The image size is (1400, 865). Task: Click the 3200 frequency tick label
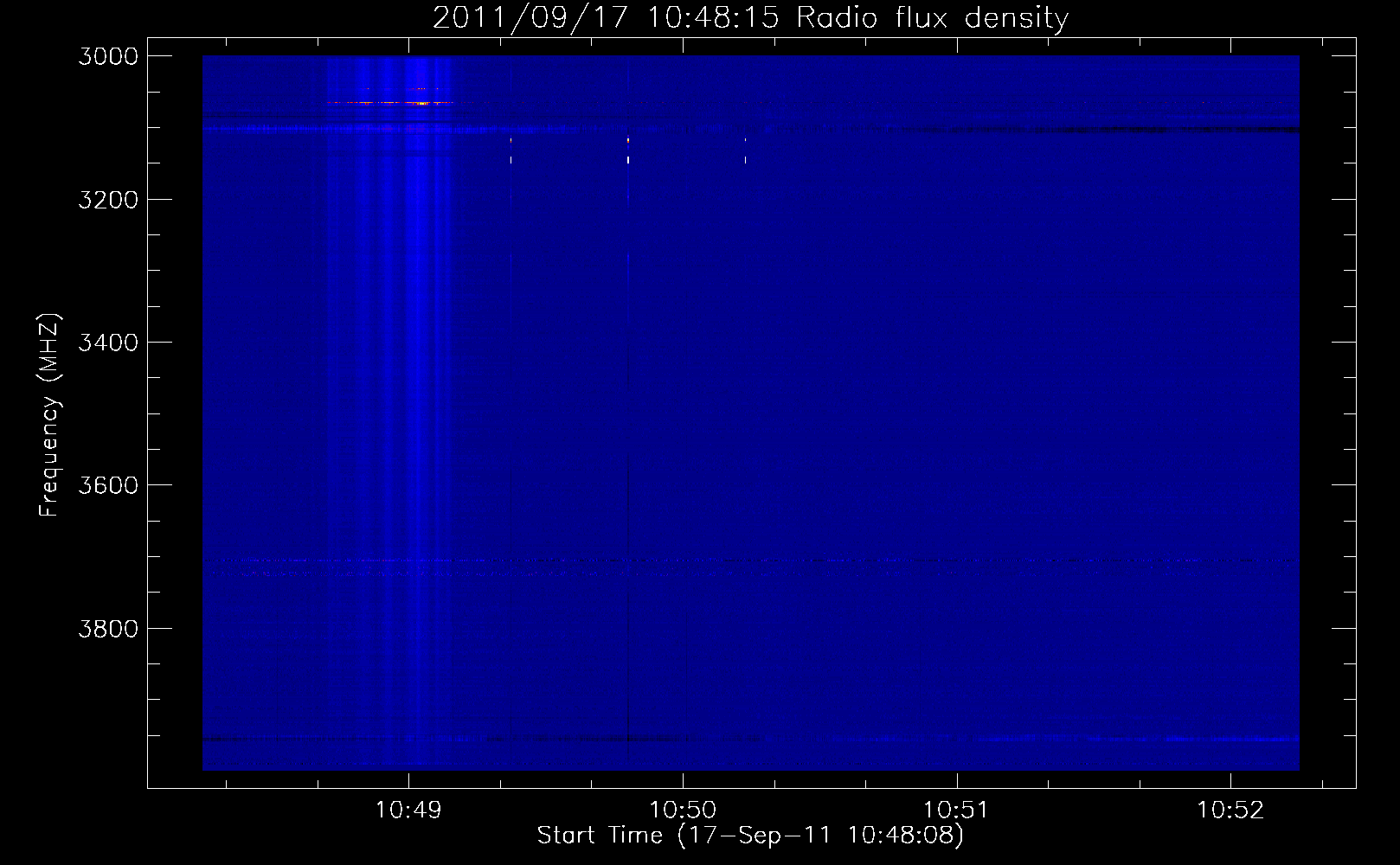click(108, 200)
